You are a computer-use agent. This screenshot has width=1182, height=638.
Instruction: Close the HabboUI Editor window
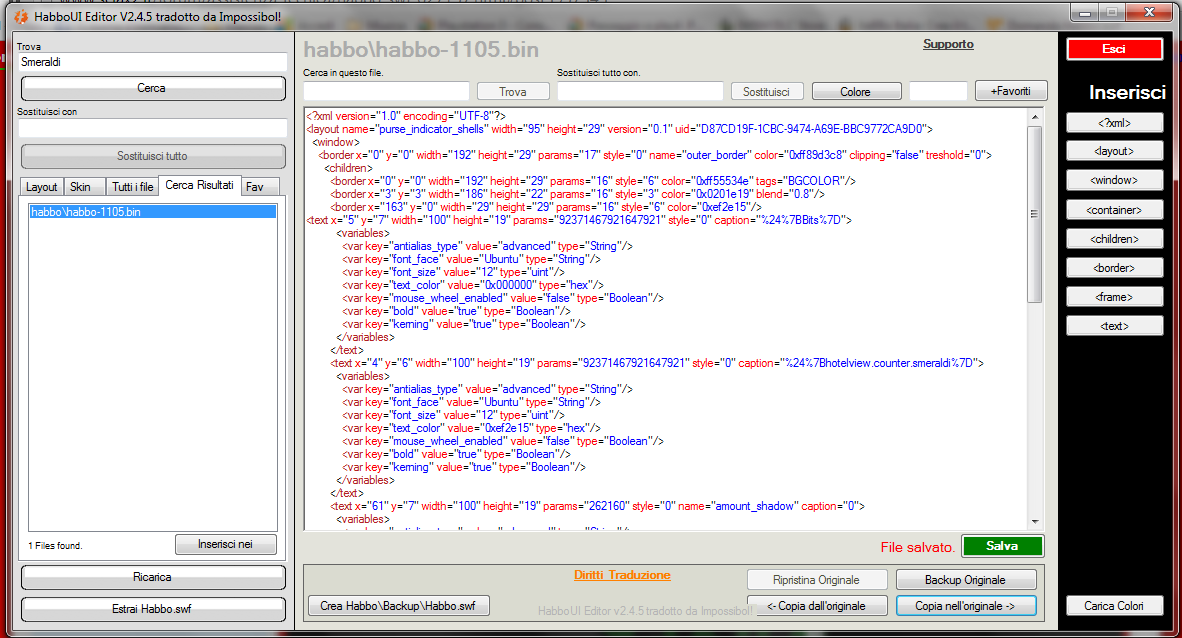tap(1150, 13)
